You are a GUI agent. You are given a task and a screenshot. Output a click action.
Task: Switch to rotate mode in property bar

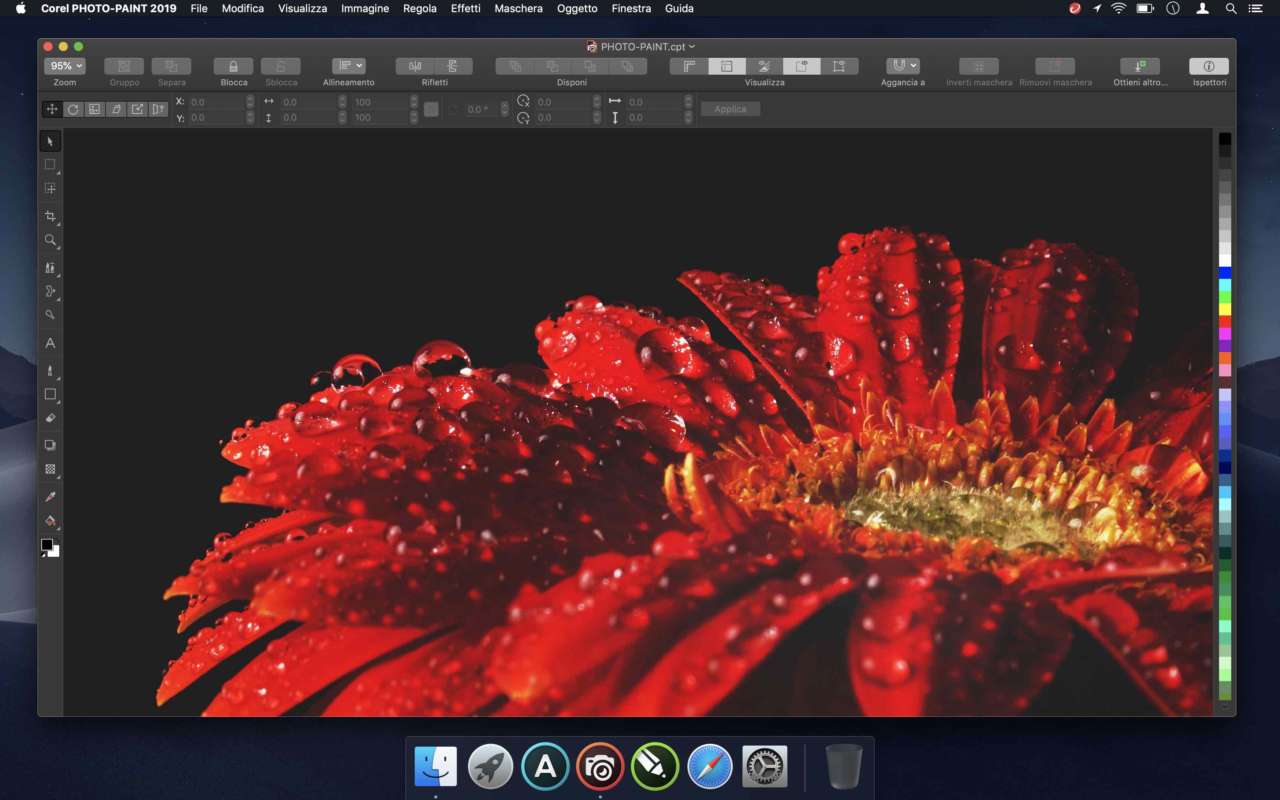72,109
